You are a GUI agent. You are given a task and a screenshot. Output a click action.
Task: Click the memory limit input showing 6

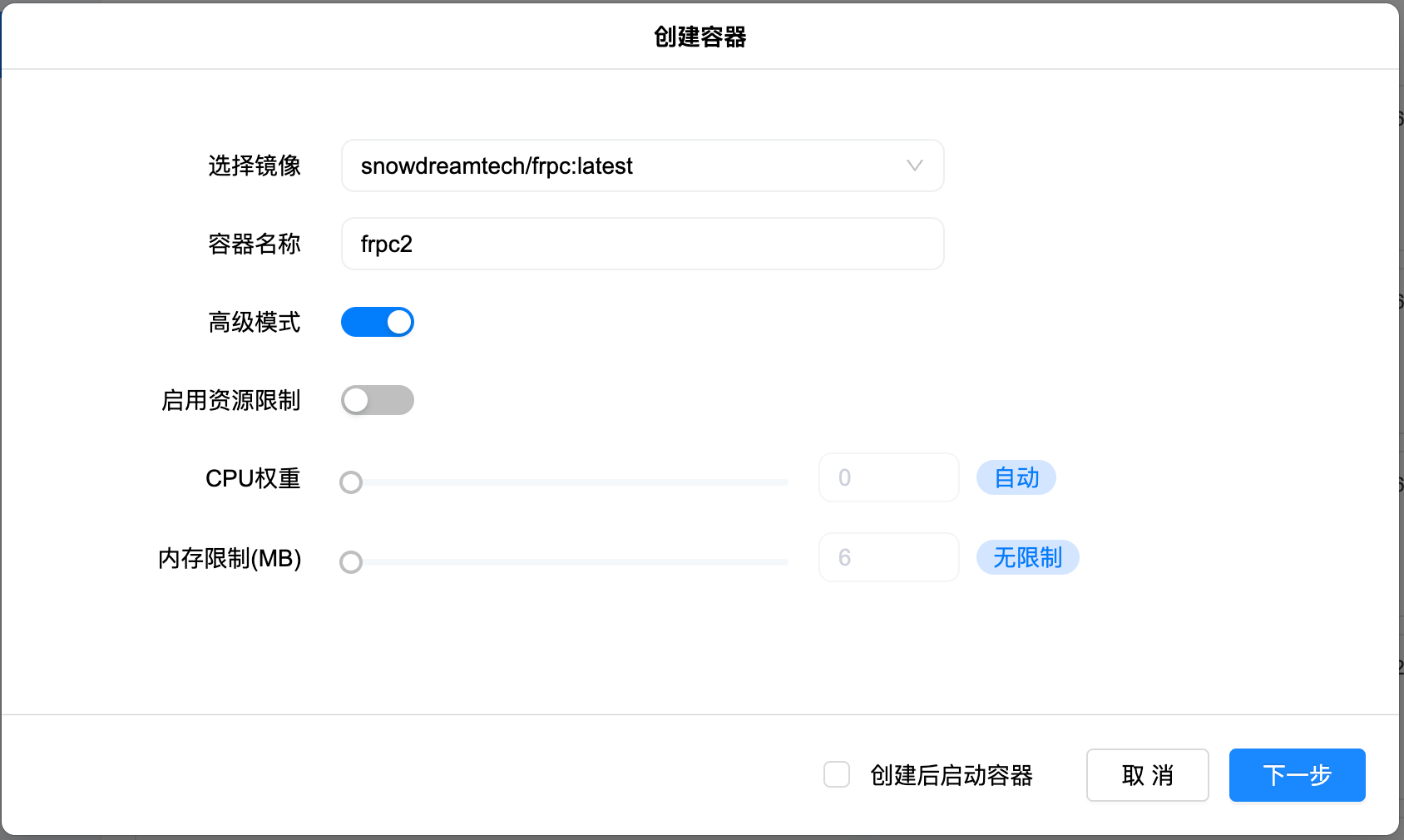coord(888,557)
